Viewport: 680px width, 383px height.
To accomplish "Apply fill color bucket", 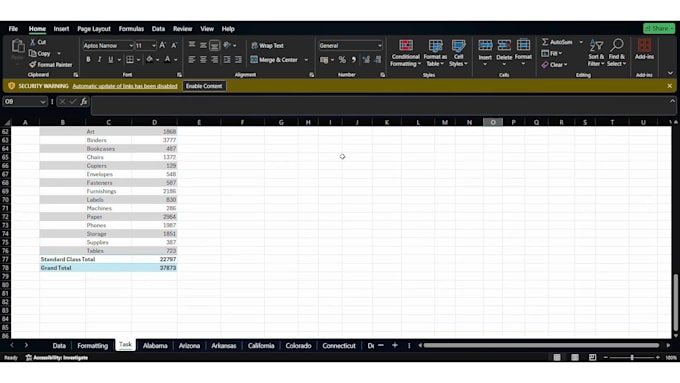I will pyautogui.click(x=149, y=59).
